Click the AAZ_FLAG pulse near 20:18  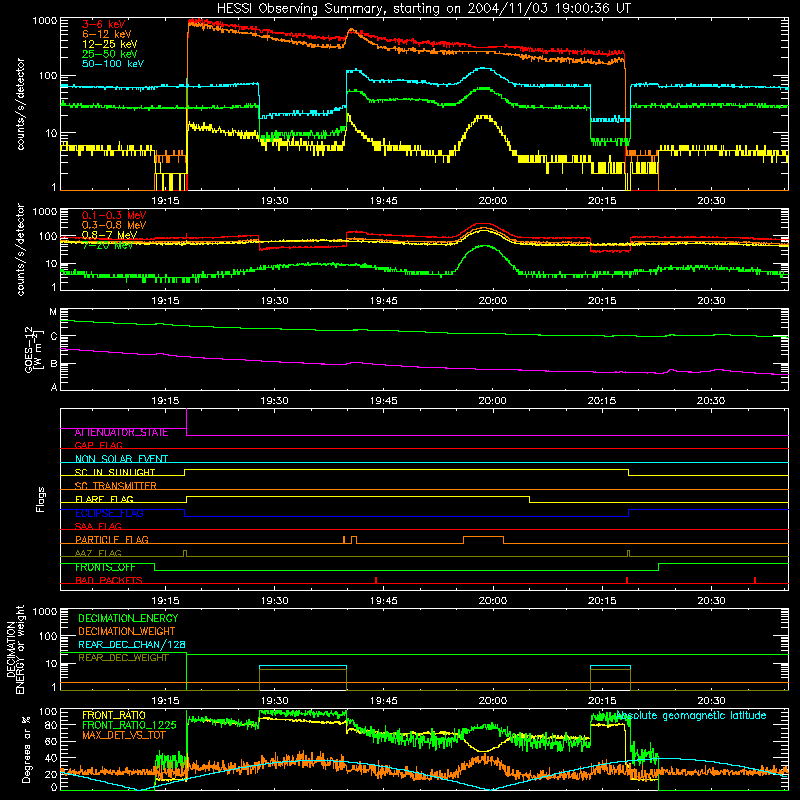pyautogui.click(x=628, y=554)
